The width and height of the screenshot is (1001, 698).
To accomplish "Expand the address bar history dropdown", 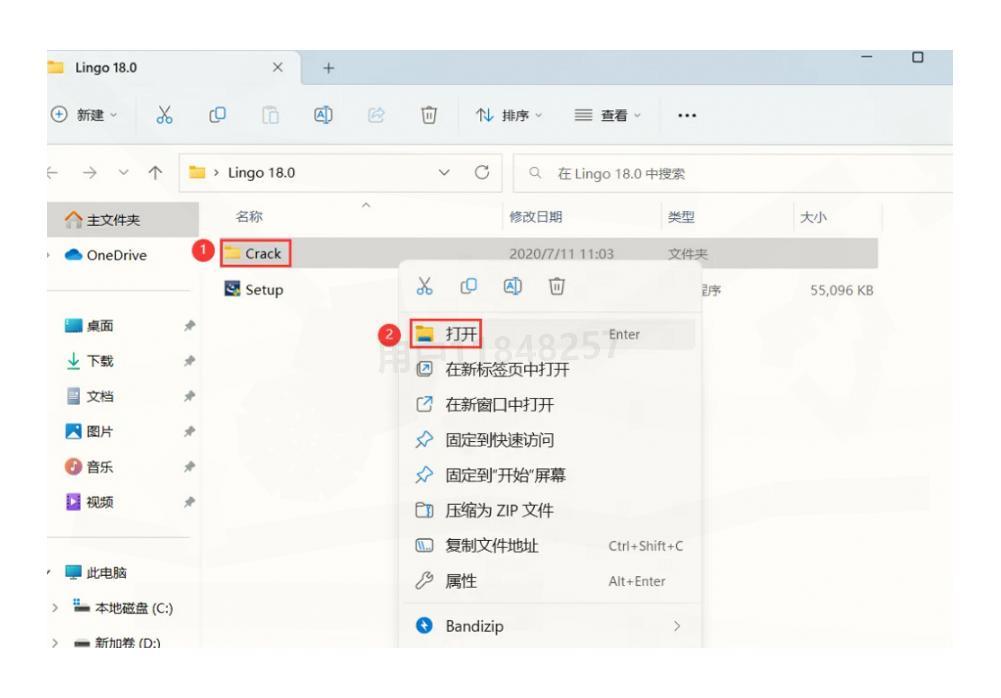I will (444, 172).
